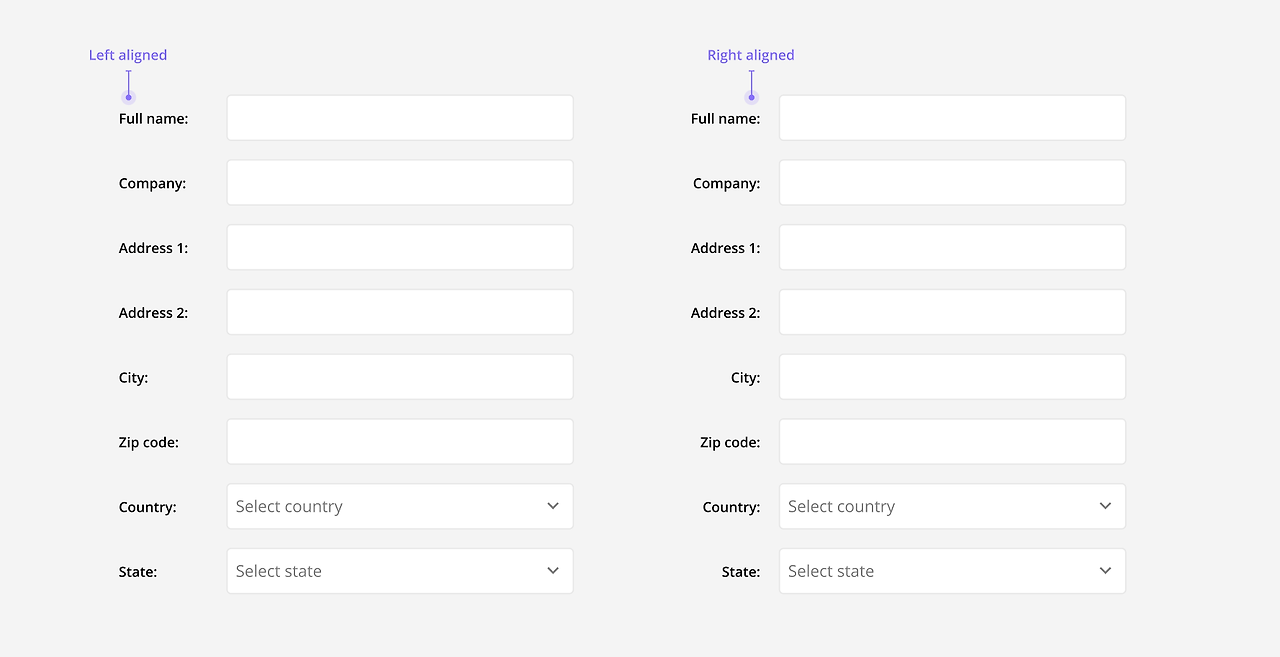This screenshot has height=657, width=1280.
Task: Select the City field in right-aligned form
Action: (x=952, y=377)
